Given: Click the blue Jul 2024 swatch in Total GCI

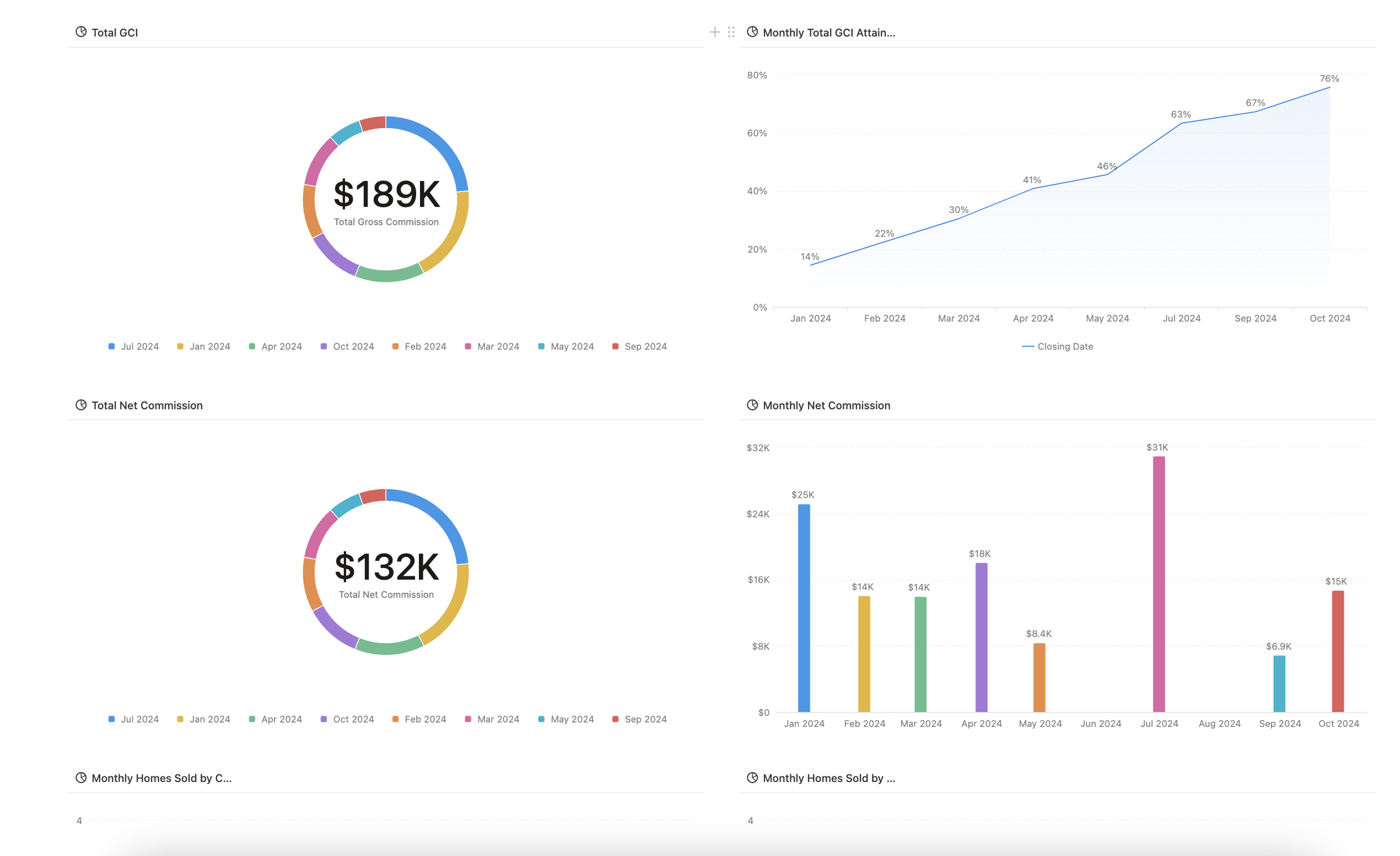Looking at the screenshot, I should (x=111, y=346).
